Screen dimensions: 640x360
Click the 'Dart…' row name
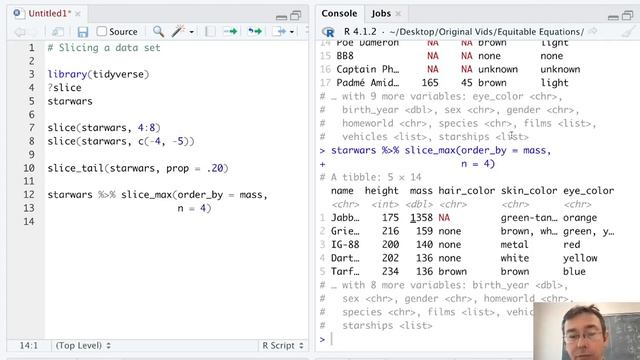click(x=345, y=258)
